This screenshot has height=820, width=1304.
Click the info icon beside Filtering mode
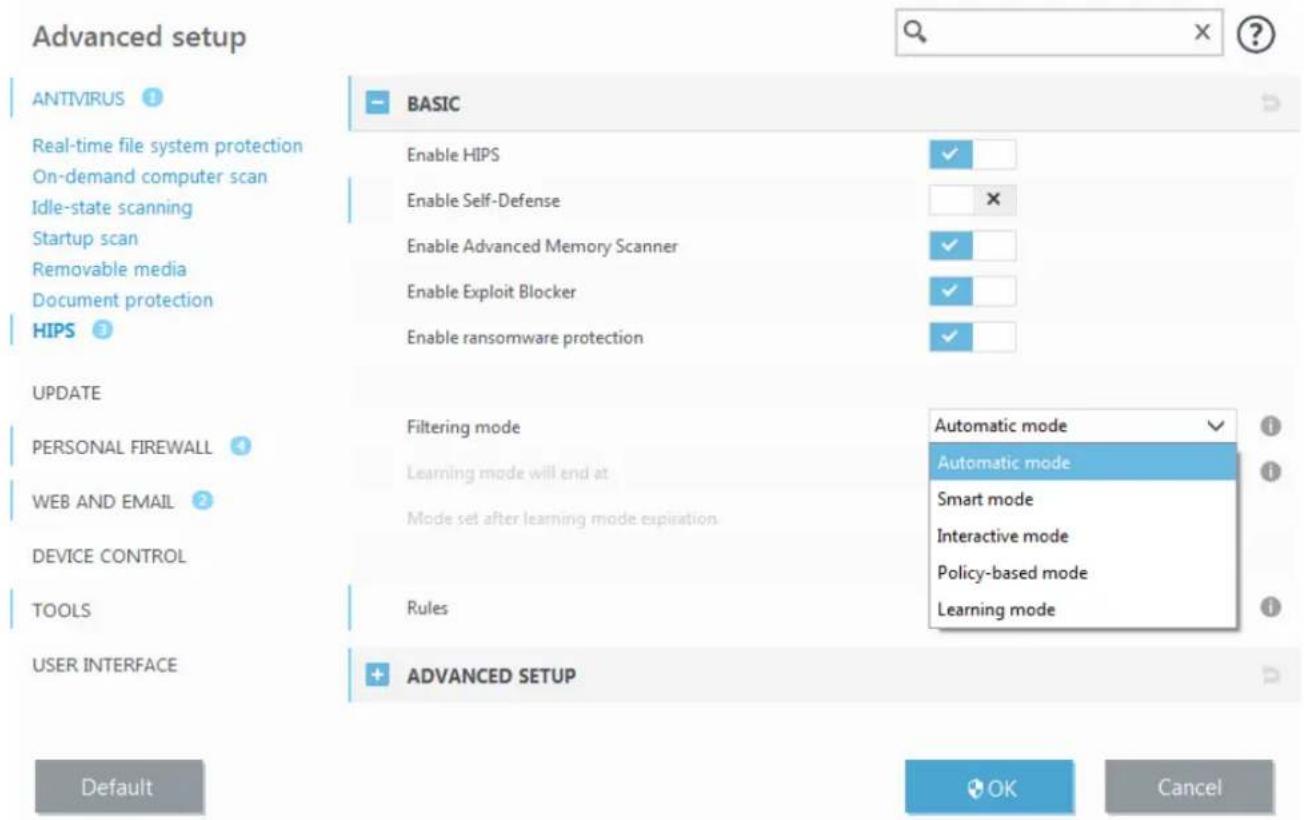pos(1270,426)
